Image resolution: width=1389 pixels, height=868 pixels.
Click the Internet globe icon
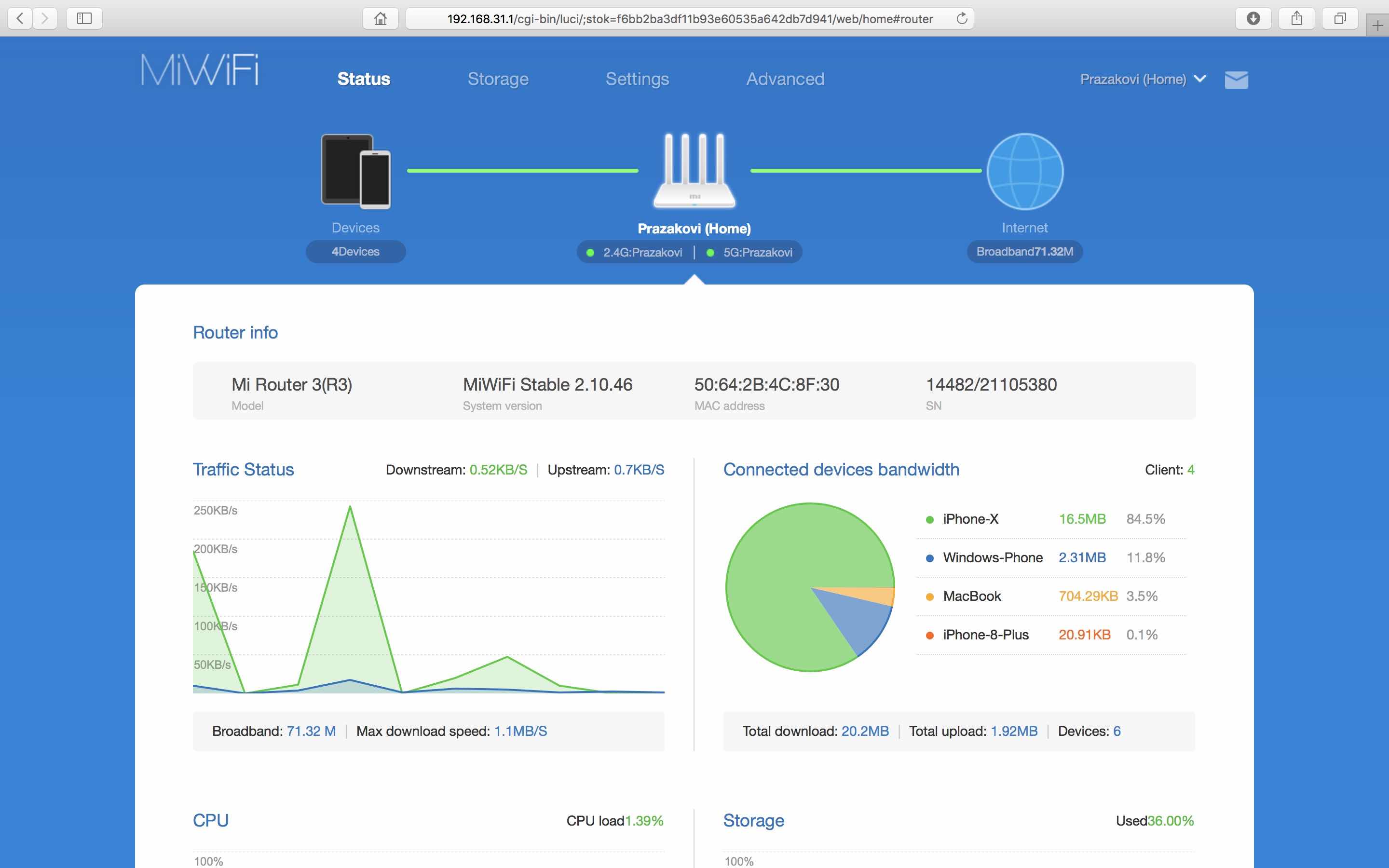[x=1024, y=171]
